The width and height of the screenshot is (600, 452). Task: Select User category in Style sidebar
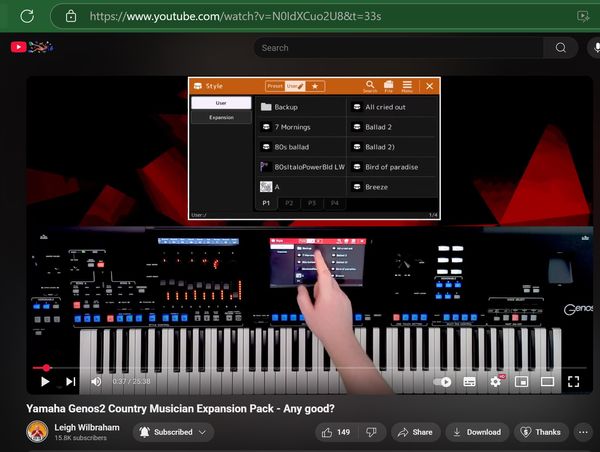(221, 103)
